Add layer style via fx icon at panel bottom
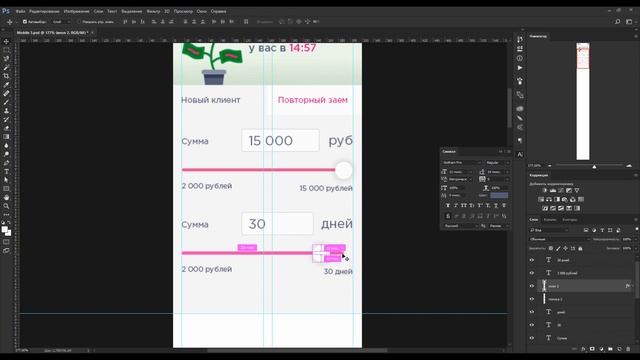640x360 pixels. (x=583, y=349)
